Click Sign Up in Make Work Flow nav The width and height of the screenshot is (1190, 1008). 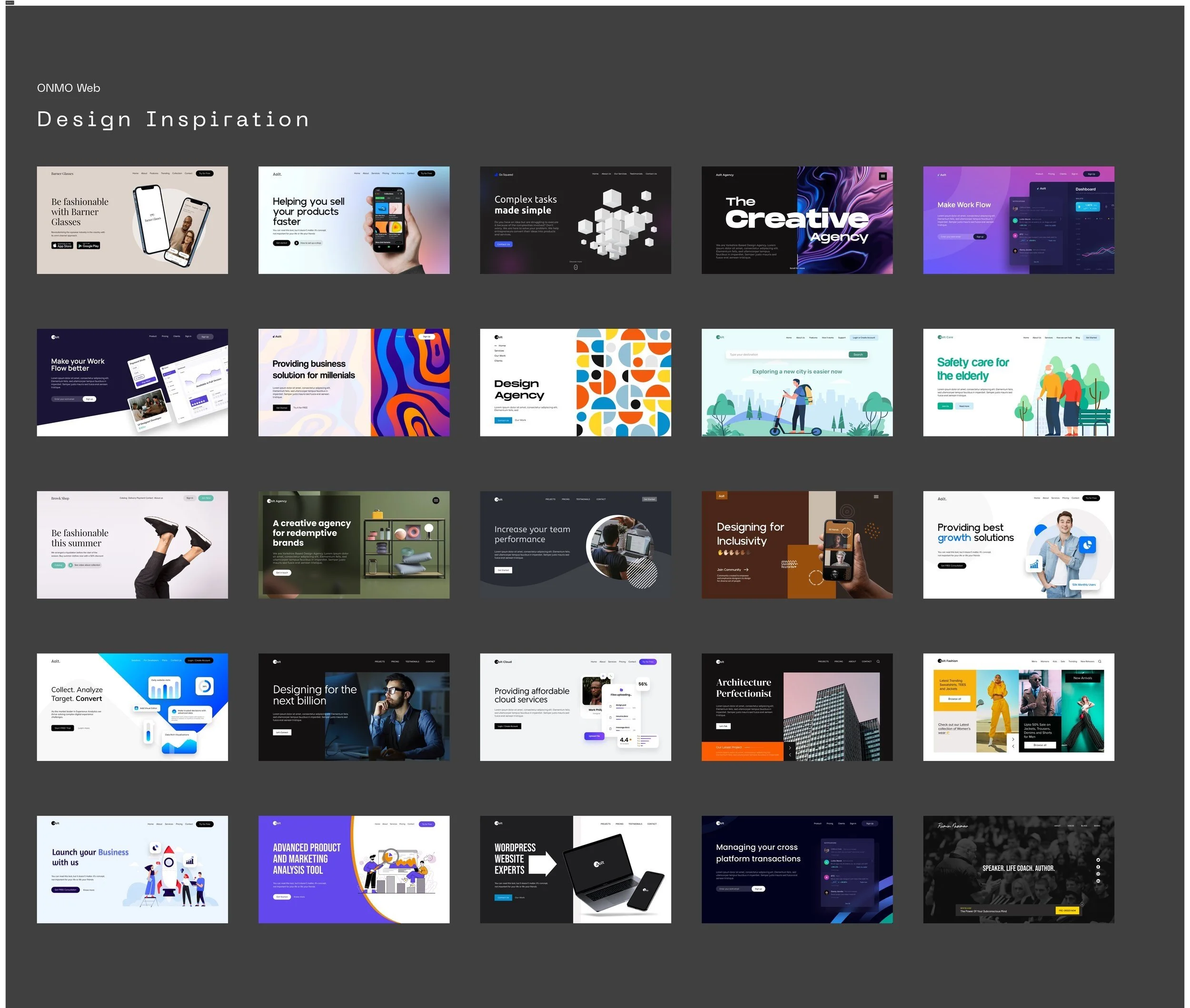tap(1091, 174)
